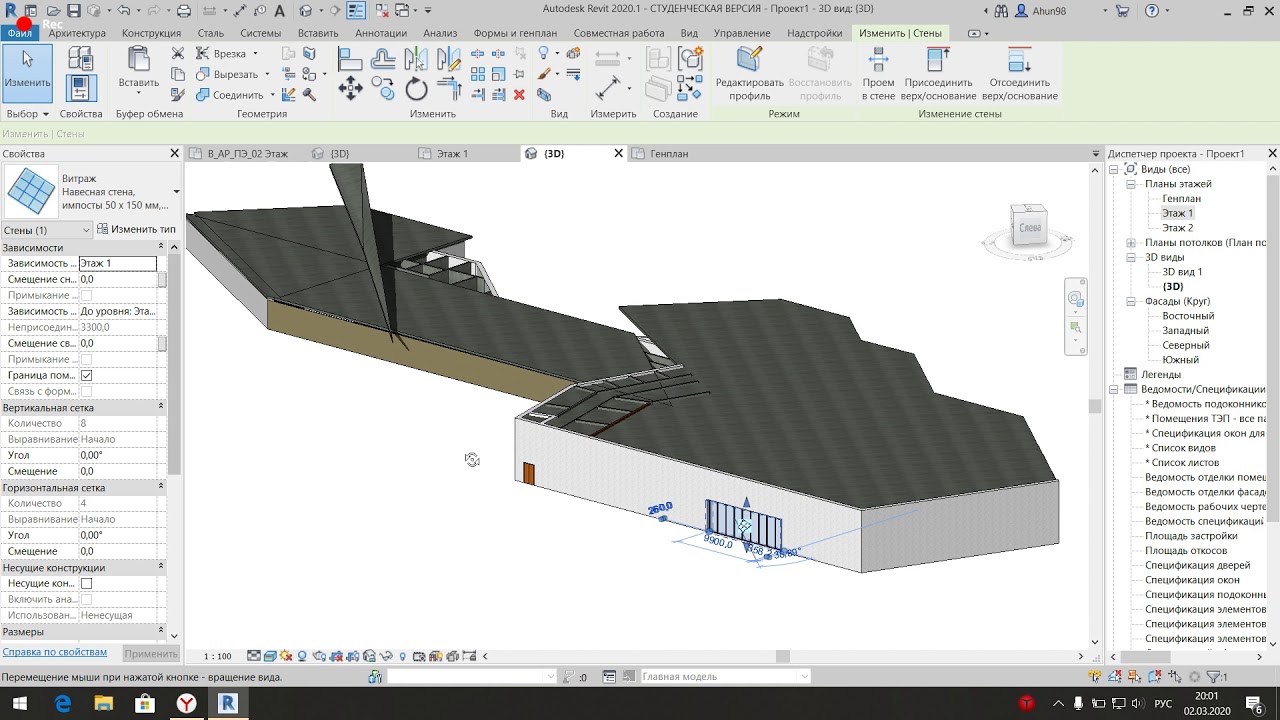Screen dimensions: 1280x720
Task: Collapse the Фасады (Круг) tree node
Action: [1131, 301]
